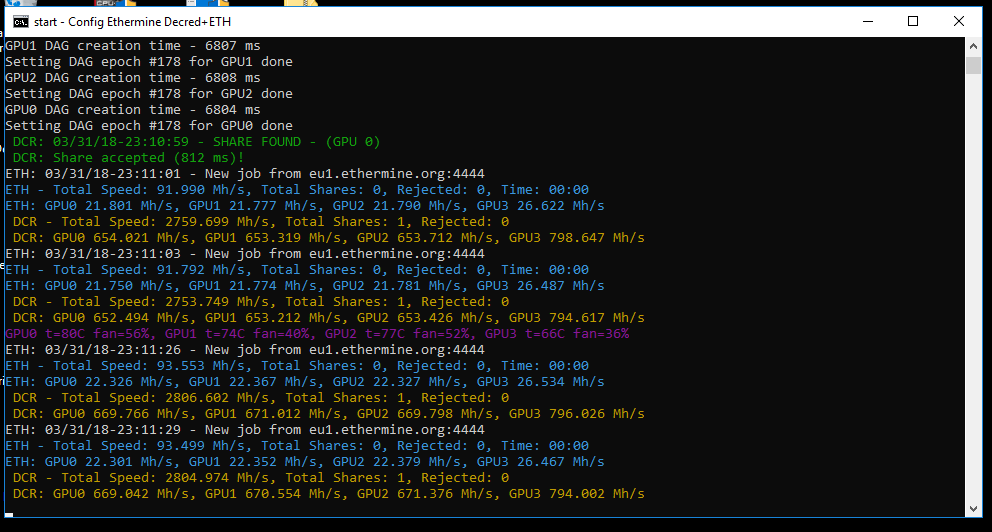Click the scrollbar down arrow

[x=973, y=509]
